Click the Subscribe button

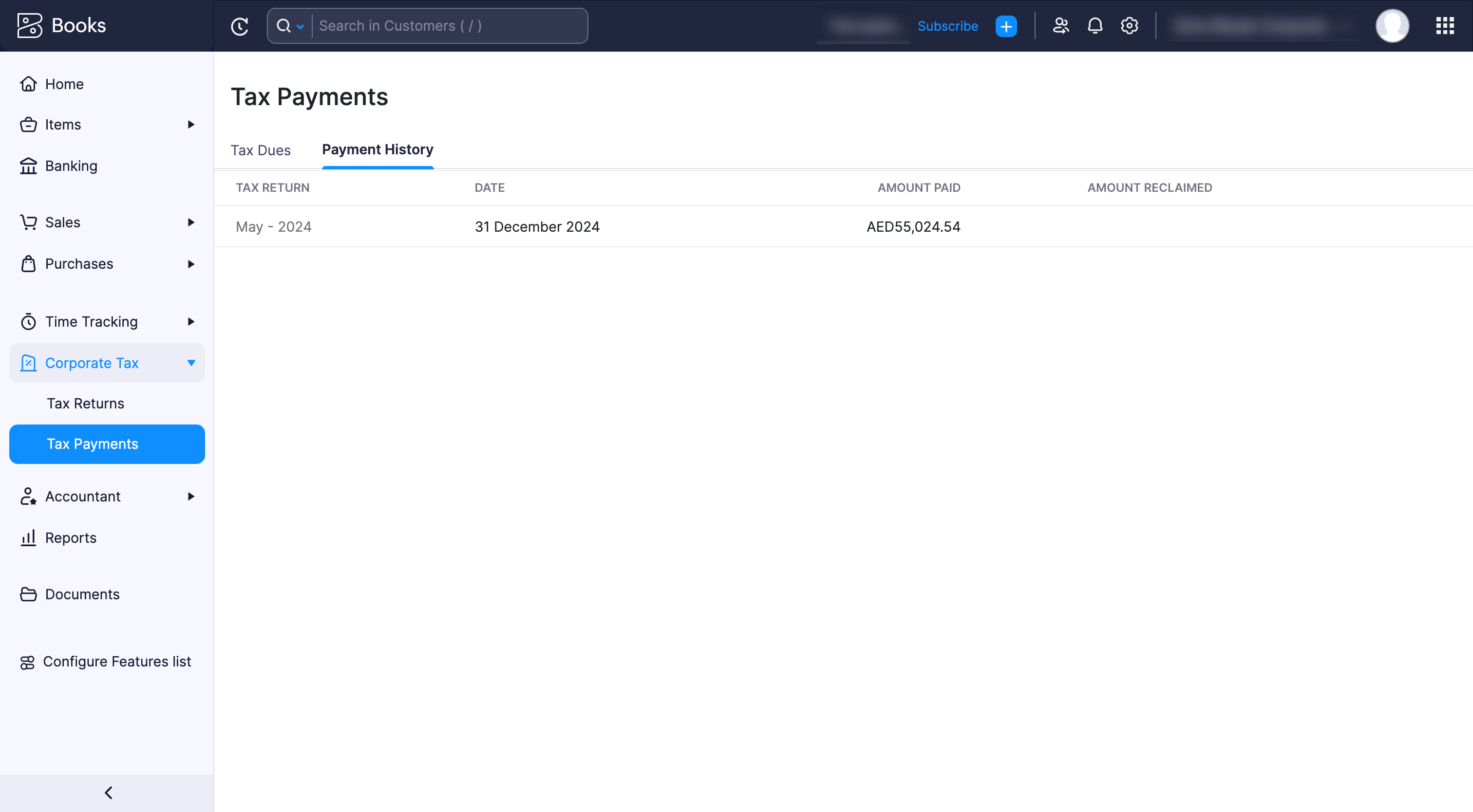pos(948,25)
